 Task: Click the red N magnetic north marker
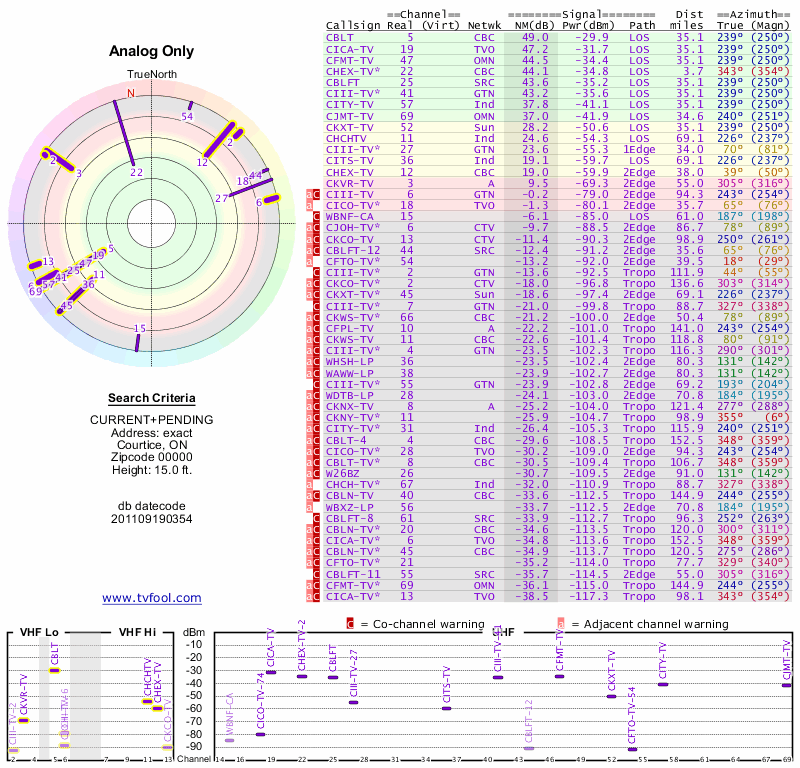[131, 93]
